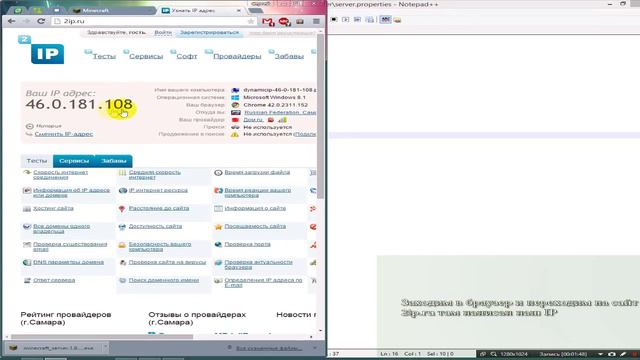Image resolution: width=640 pixels, height=360 pixels.
Task: Click the star icon beside 'Посещаемость сайта'
Action: tap(218, 227)
